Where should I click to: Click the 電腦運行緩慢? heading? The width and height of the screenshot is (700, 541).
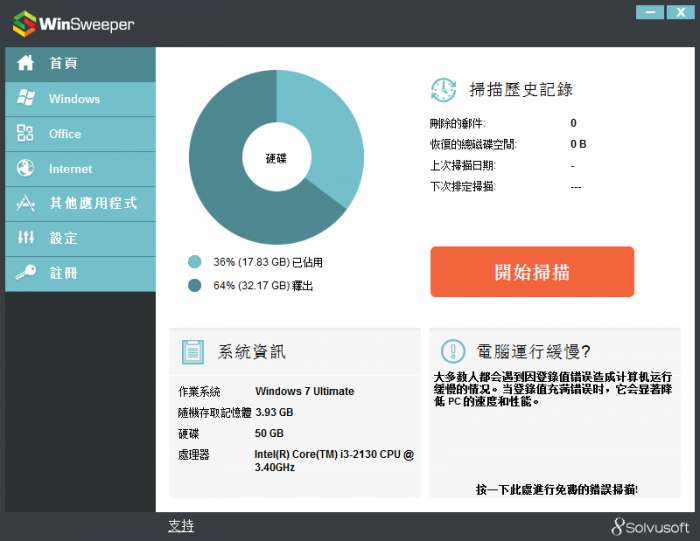(x=533, y=352)
